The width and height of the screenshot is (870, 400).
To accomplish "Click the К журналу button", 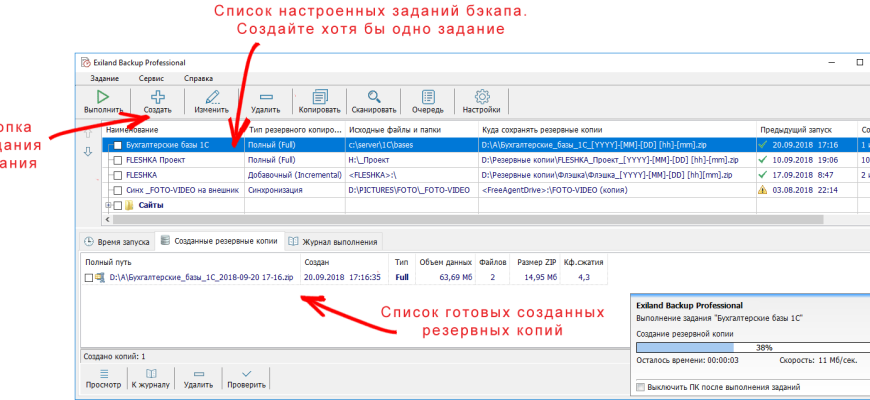I will pos(148,378).
